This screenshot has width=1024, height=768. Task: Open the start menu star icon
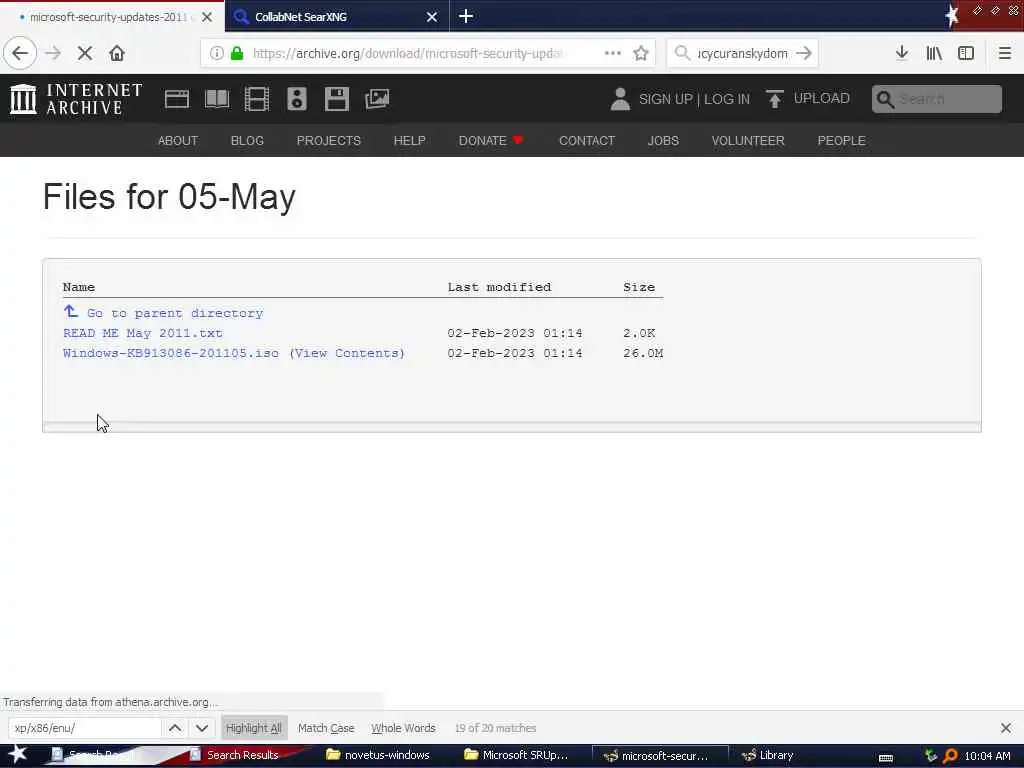(18, 754)
